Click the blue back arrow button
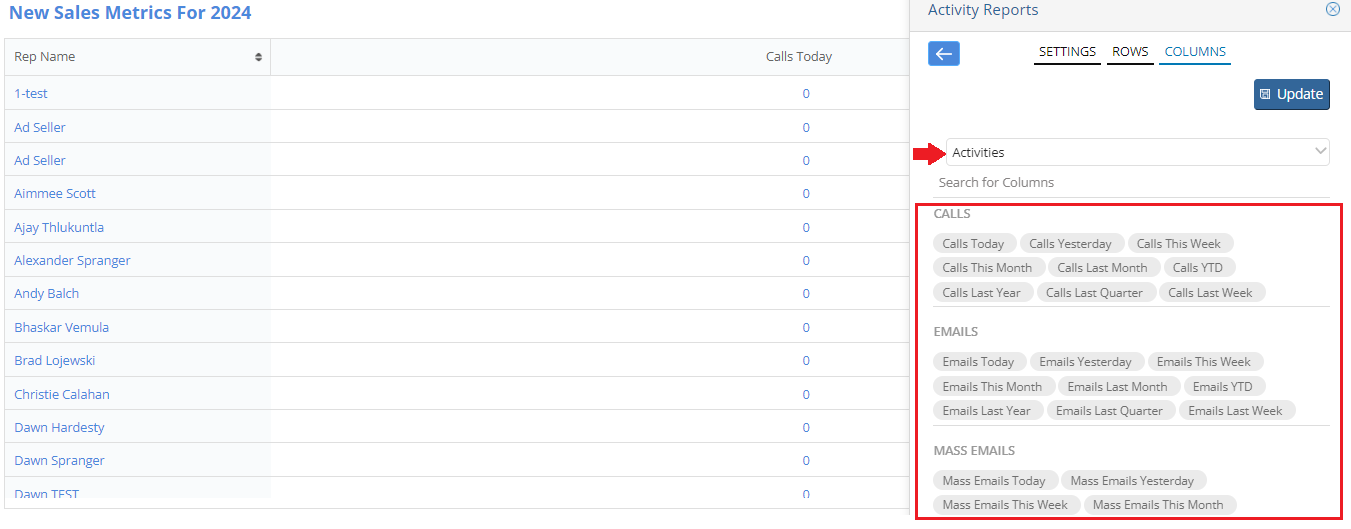 944,54
